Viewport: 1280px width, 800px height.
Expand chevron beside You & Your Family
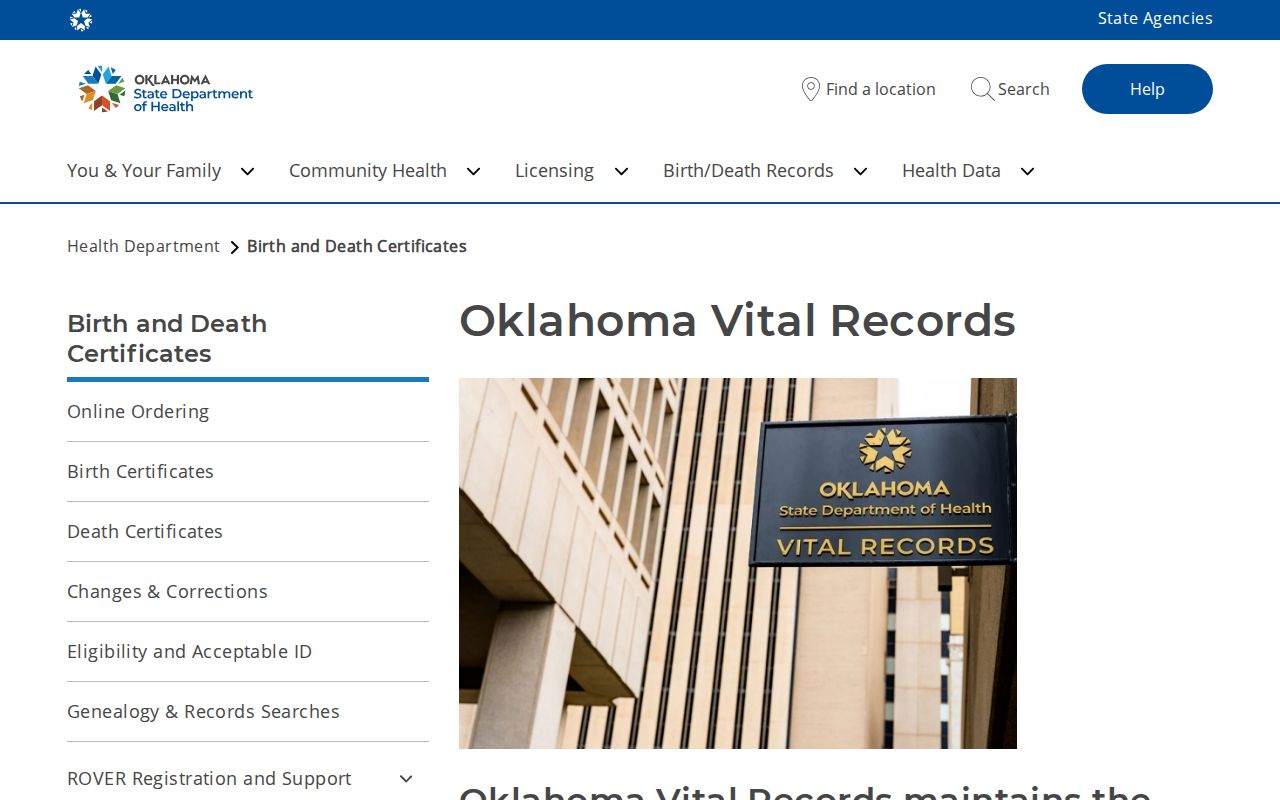[x=247, y=171]
